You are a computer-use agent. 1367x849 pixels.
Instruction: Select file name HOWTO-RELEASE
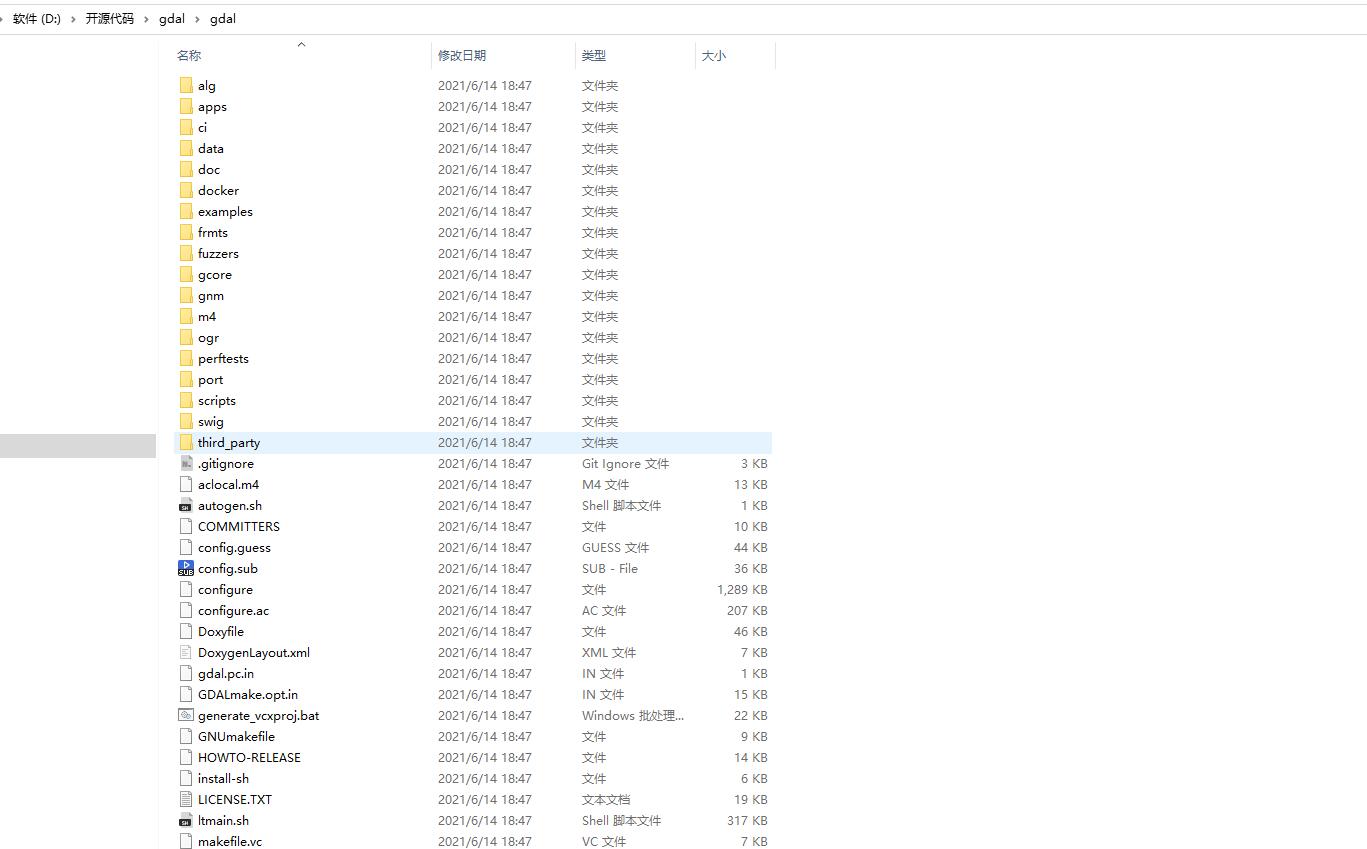pyautogui.click(x=249, y=757)
